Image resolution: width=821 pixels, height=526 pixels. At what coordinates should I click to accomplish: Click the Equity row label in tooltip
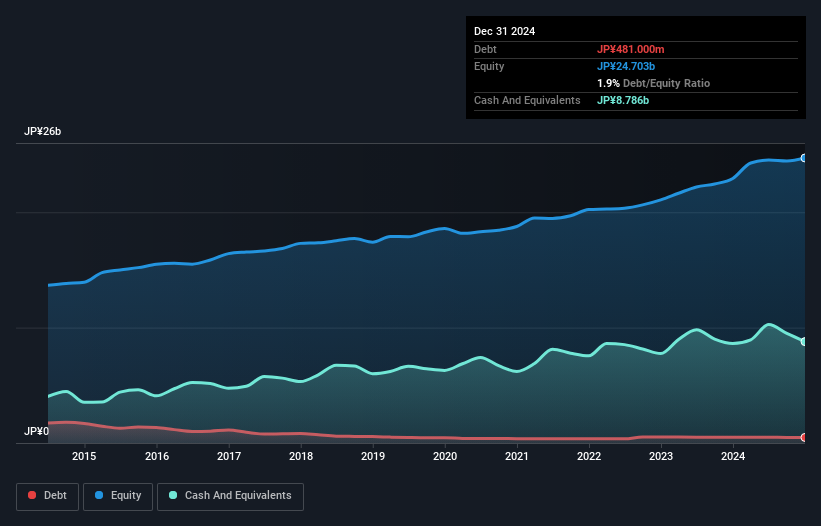489,66
